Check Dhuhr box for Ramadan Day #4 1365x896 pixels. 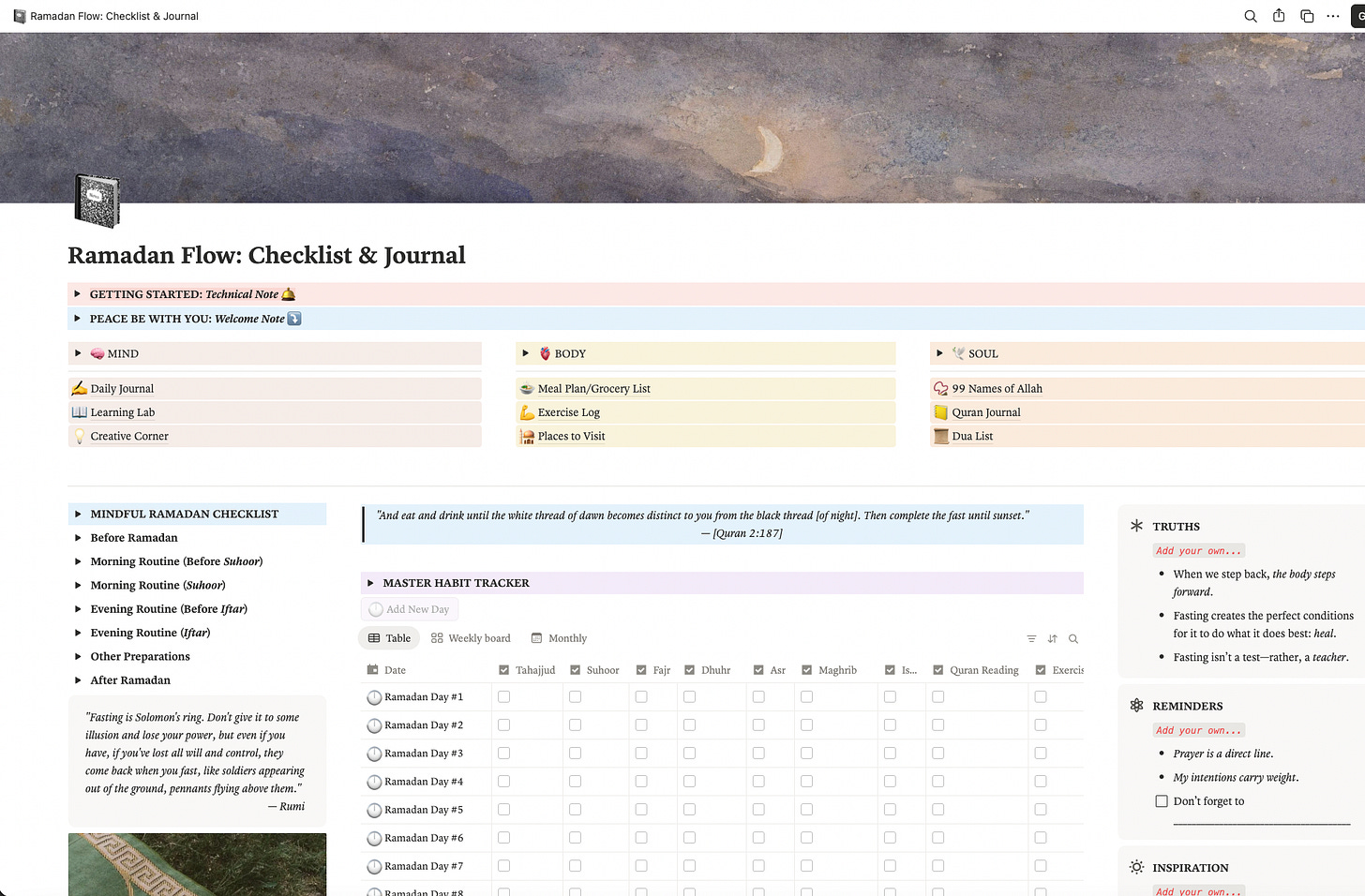pos(689,781)
